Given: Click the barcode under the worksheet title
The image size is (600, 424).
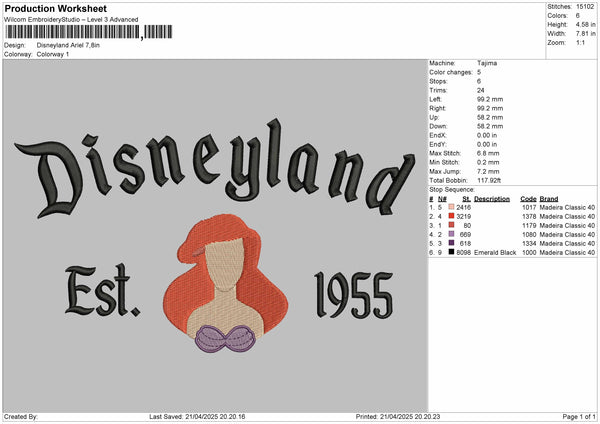Looking at the screenshot, I should (x=88, y=32).
